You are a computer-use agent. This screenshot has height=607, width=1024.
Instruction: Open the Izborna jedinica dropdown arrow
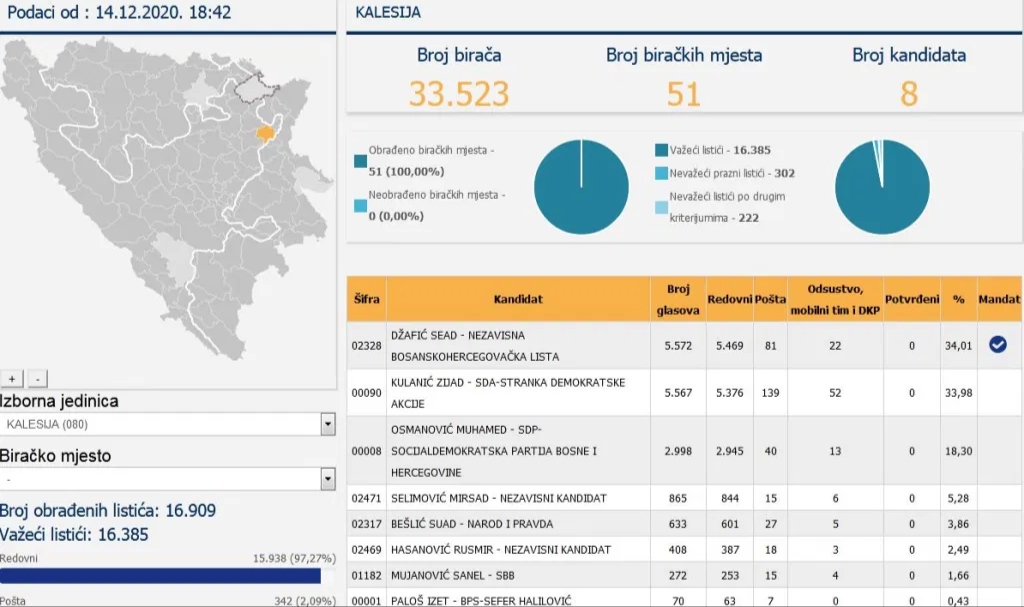click(x=327, y=424)
